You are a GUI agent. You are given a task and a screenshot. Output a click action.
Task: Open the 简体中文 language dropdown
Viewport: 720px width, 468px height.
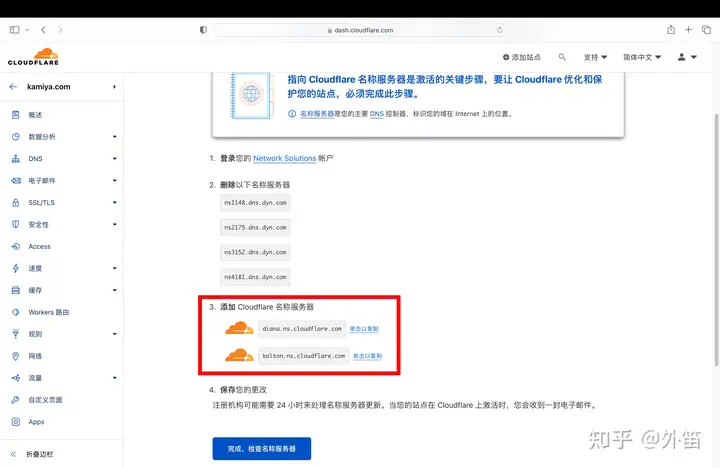pos(642,57)
